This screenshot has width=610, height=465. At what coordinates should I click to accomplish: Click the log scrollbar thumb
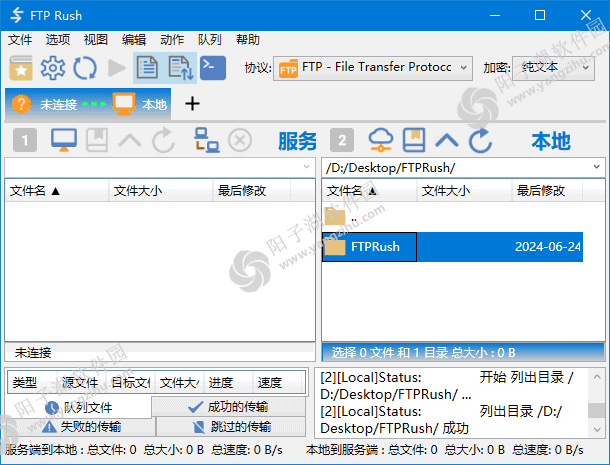tap(596, 410)
